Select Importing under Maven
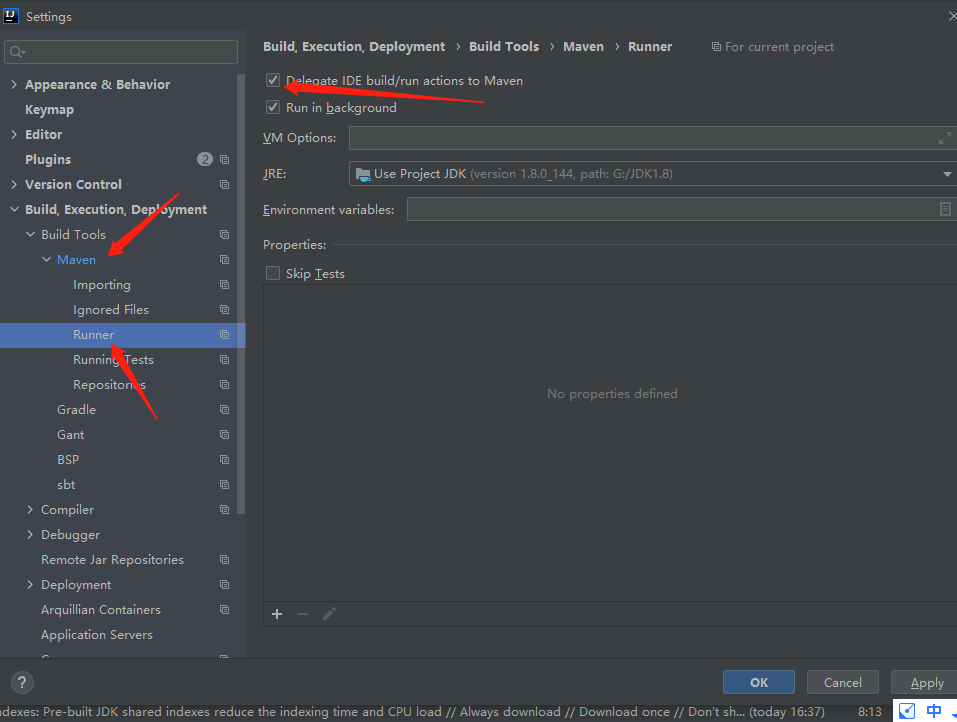 click(102, 284)
